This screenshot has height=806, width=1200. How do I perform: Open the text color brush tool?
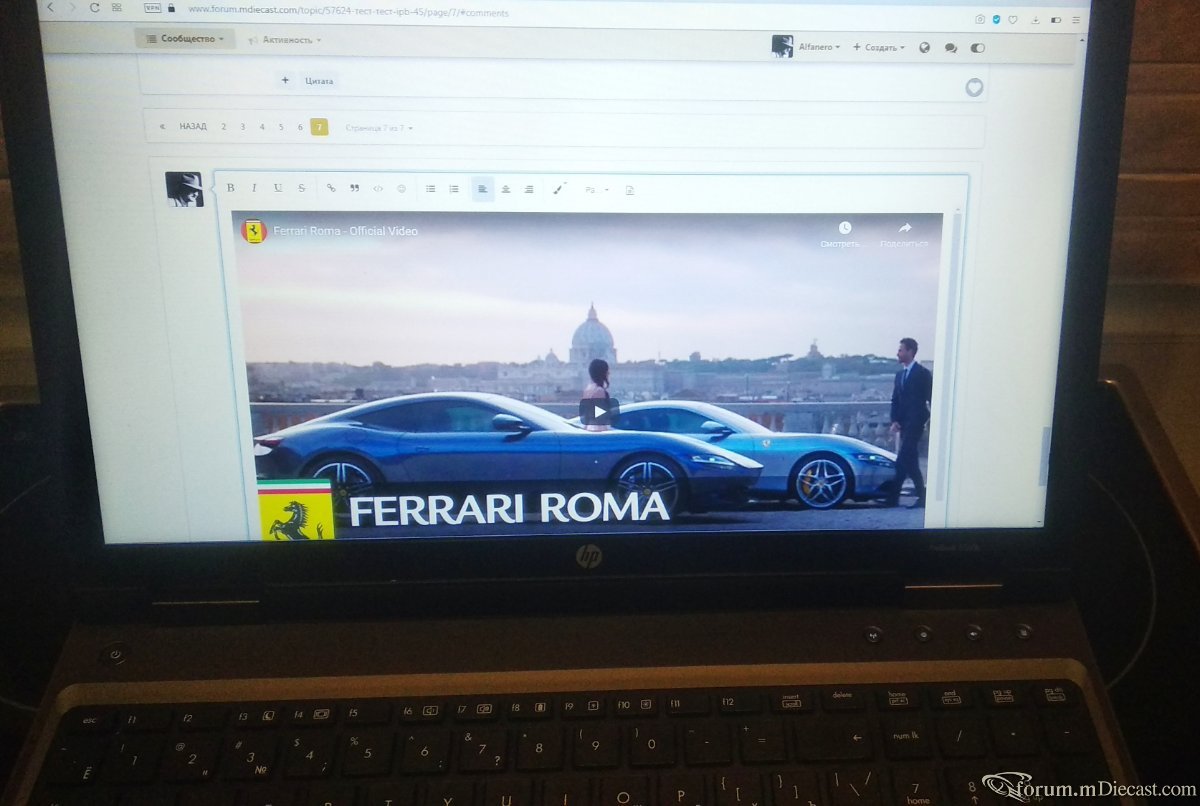559,188
